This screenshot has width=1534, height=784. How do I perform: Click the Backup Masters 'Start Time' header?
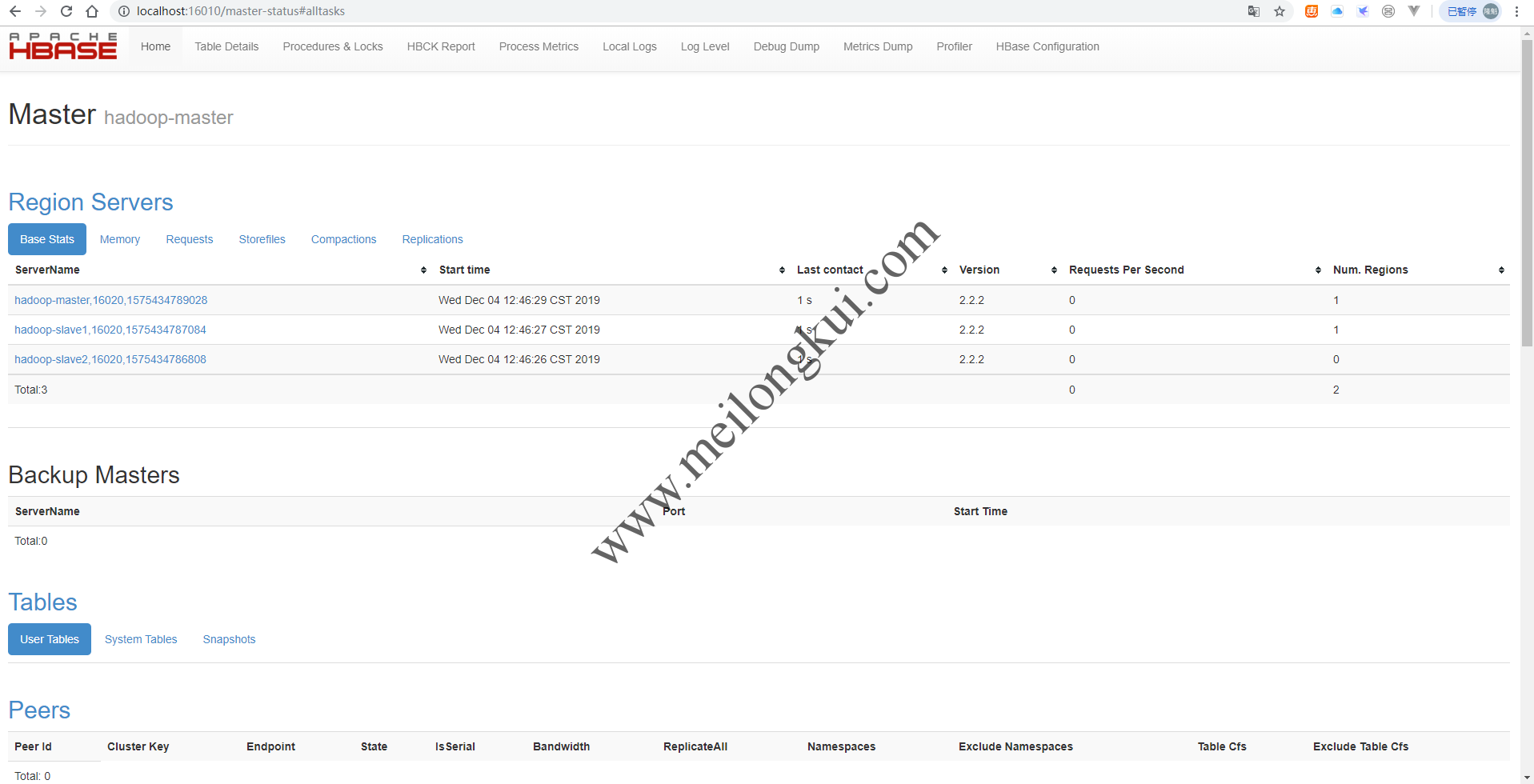[x=980, y=511]
